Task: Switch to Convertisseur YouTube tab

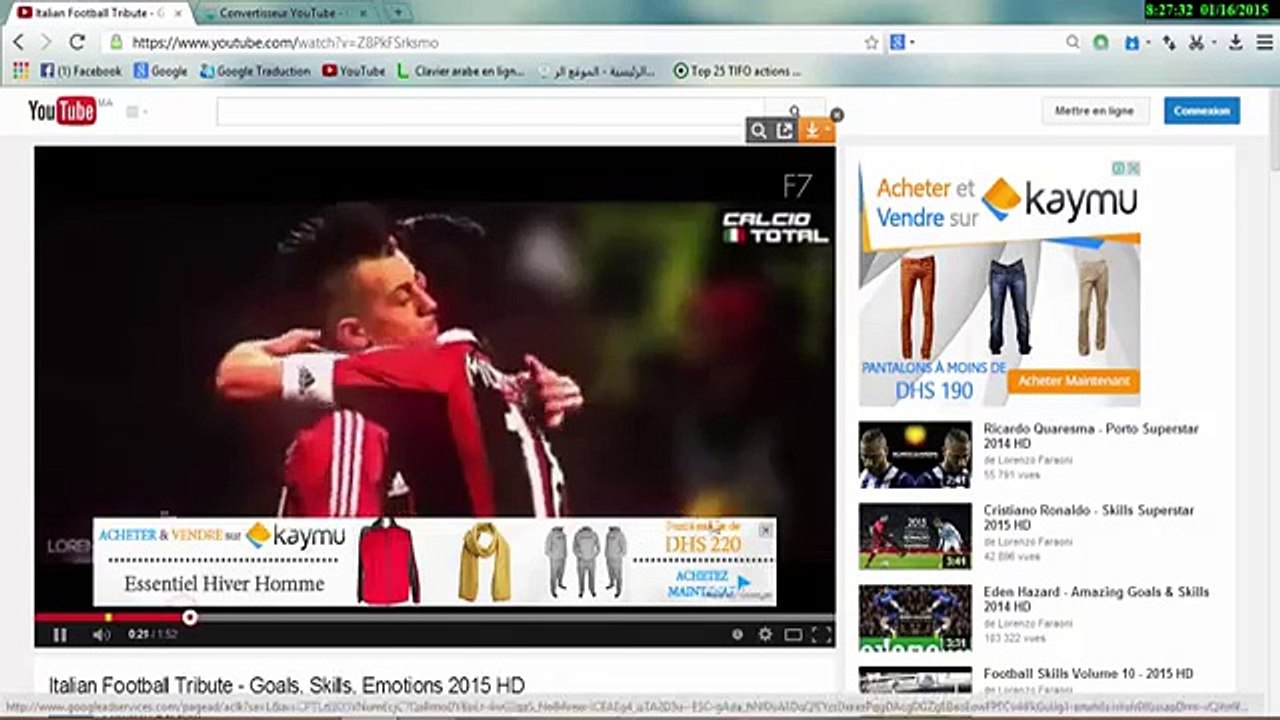Action: [280, 13]
